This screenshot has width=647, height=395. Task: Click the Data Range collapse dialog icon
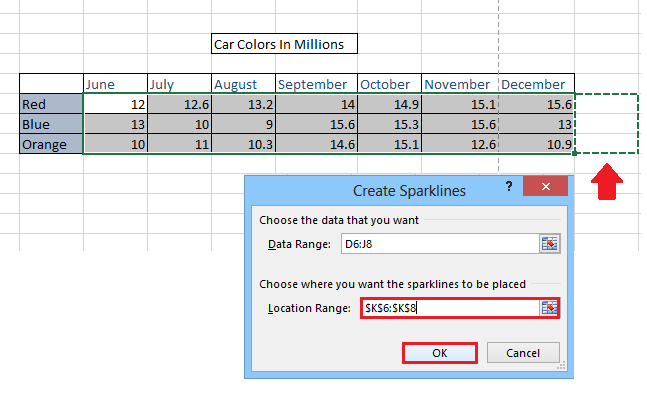[x=549, y=244]
